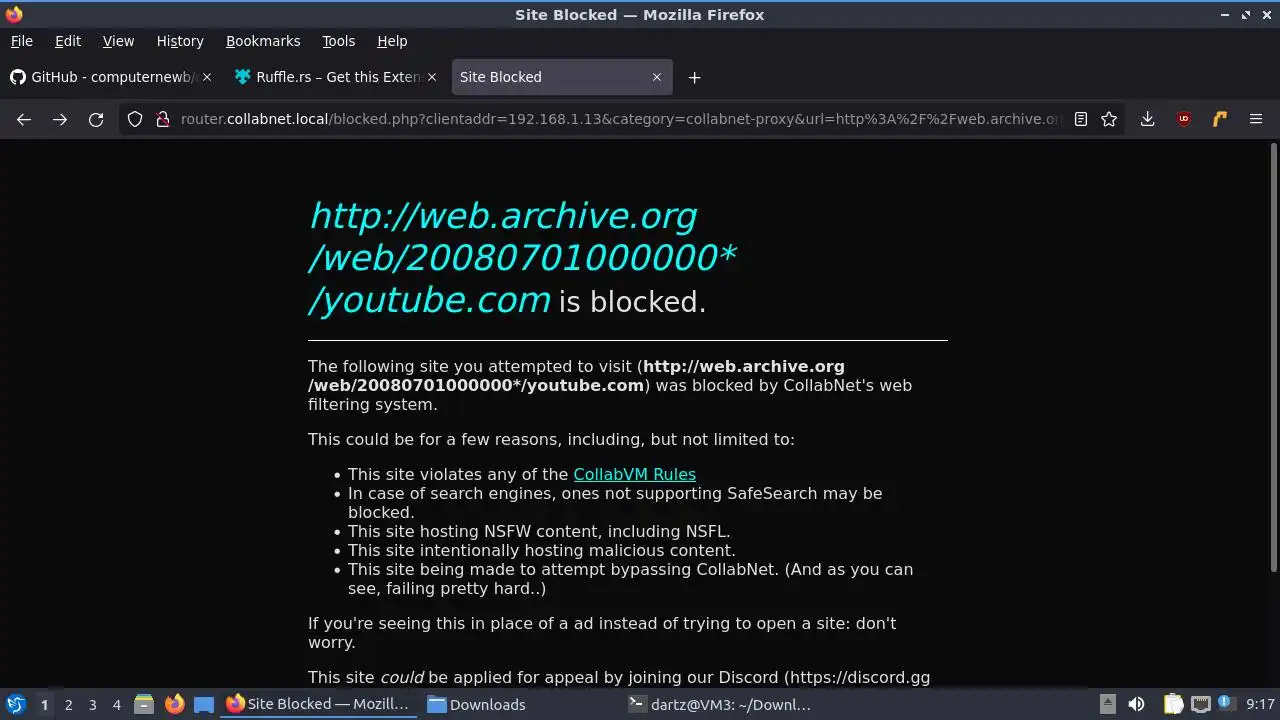The image size is (1280, 720).
Task: Go back to the previous page
Action: click(x=24, y=119)
